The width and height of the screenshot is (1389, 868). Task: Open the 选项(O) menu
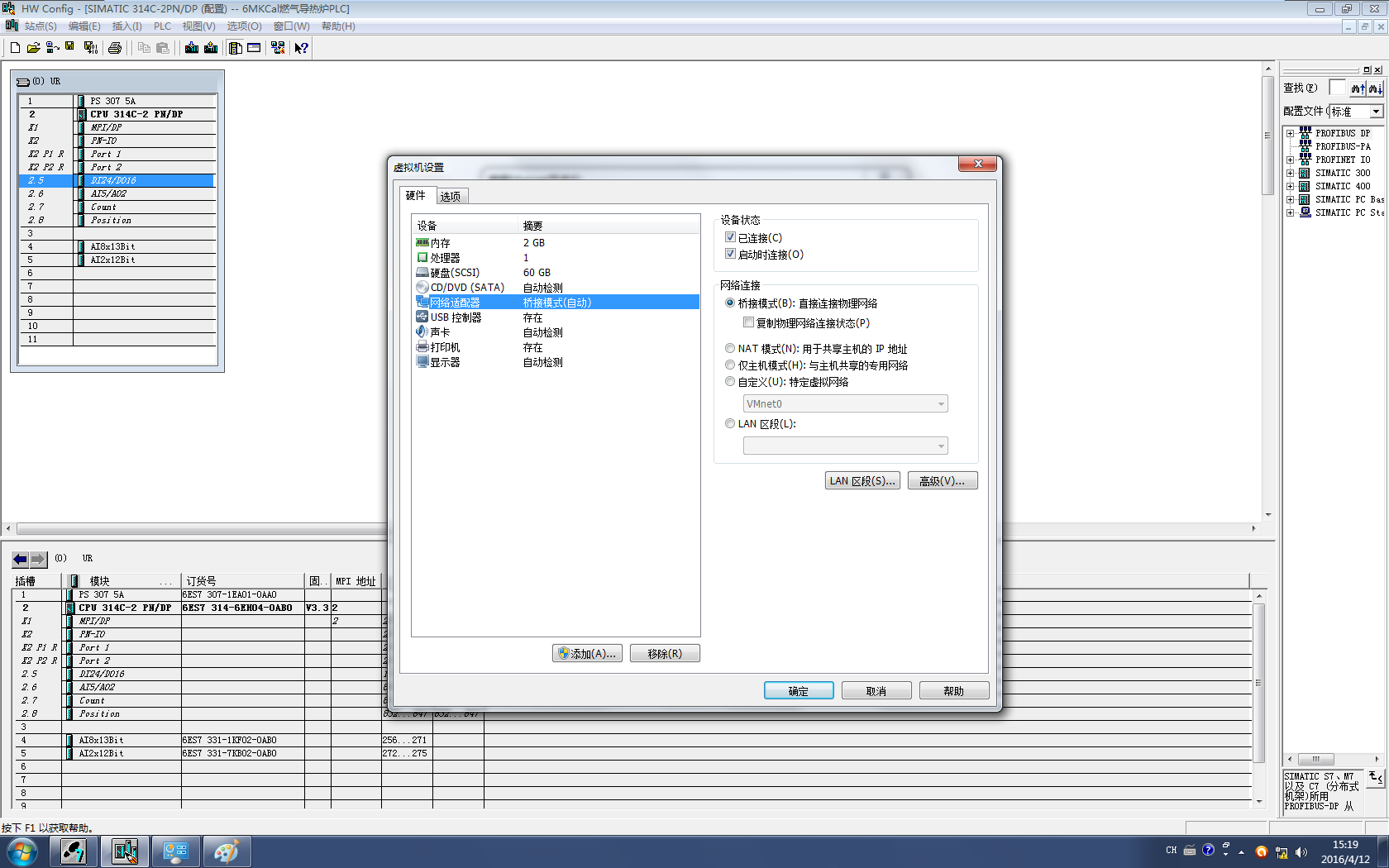click(x=244, y=26)
